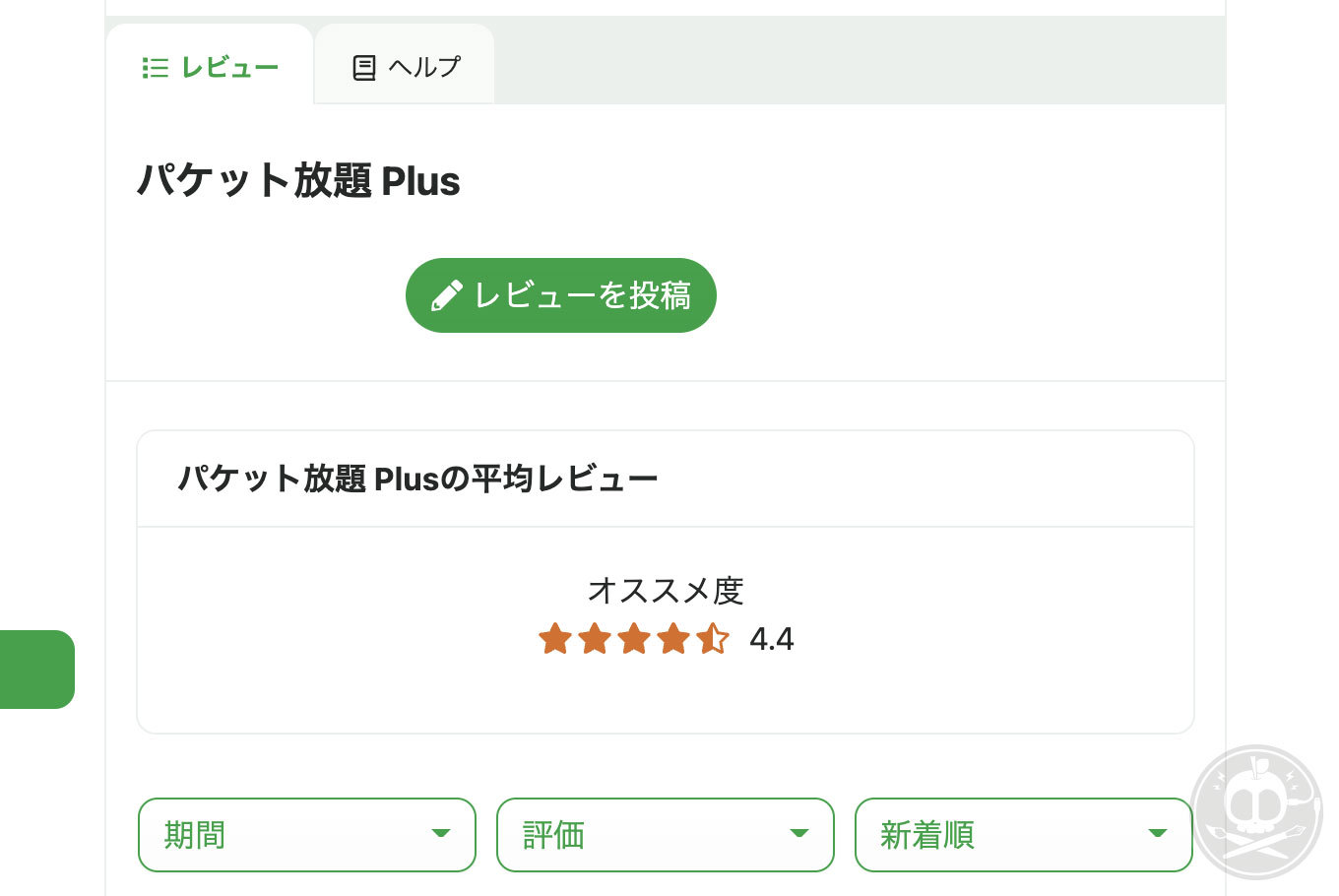Expand the 評価 rating filter dropdown
Viewport: 1339px width, 896px height.
click(665, 835)
